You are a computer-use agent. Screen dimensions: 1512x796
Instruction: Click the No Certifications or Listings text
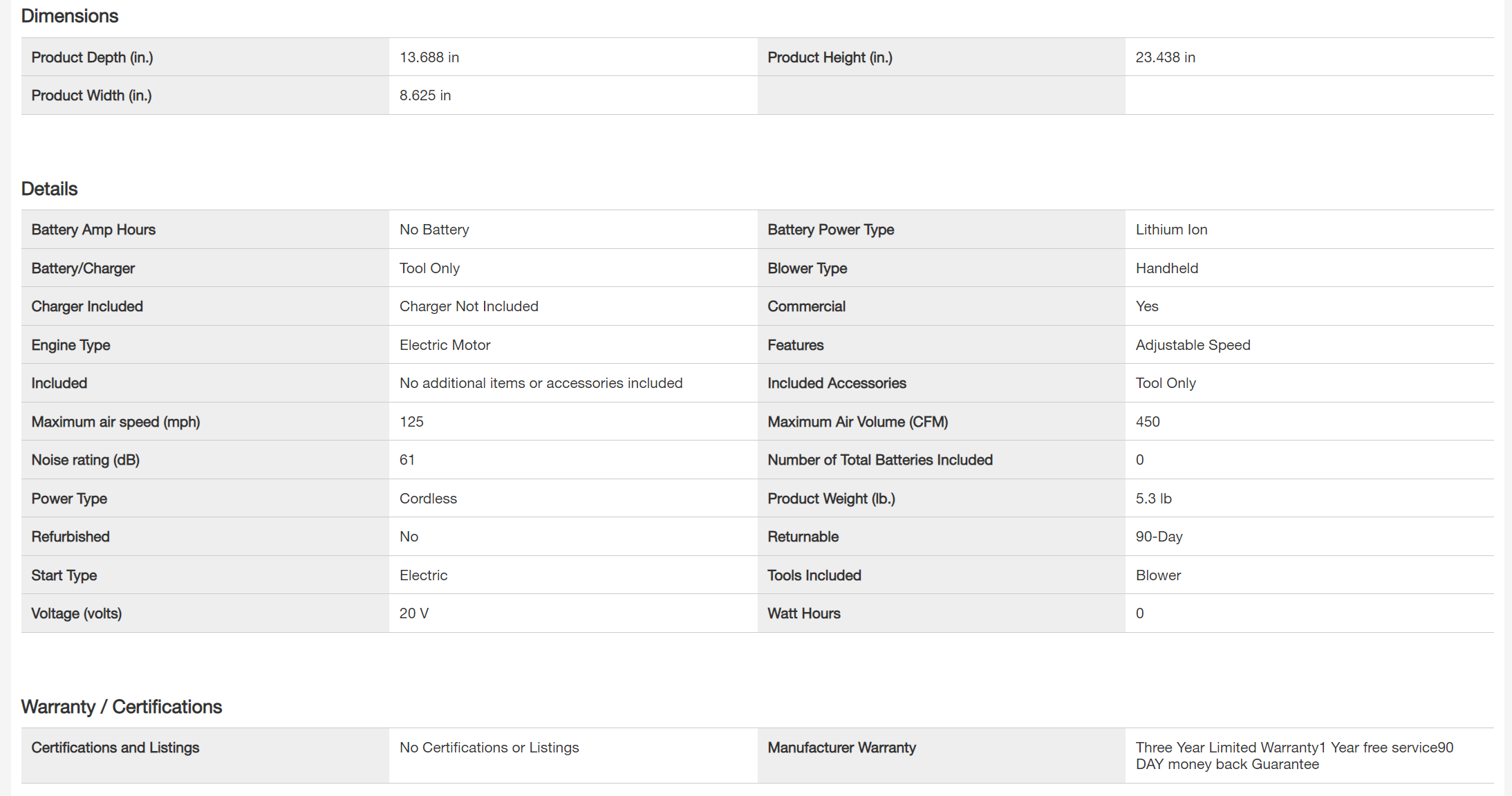(489, 748)
